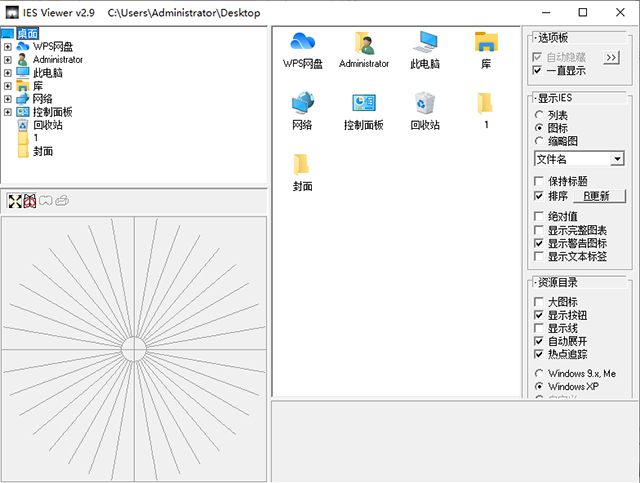Viewport: 640px width, 483px height.
Task: Expand the 控制面板 tree node
Action: point(8,112)
